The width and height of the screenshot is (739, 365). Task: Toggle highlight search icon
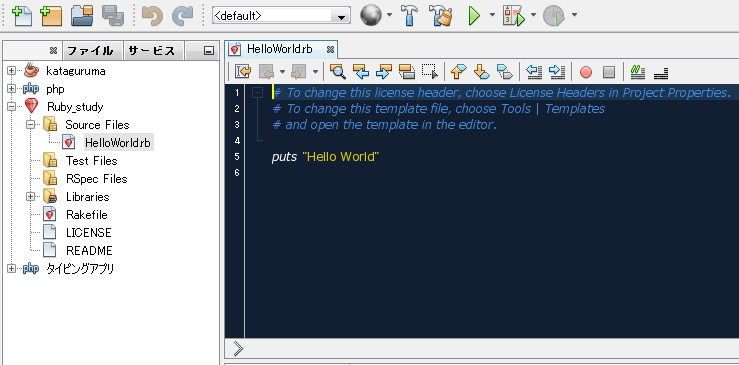pos(407,72)
